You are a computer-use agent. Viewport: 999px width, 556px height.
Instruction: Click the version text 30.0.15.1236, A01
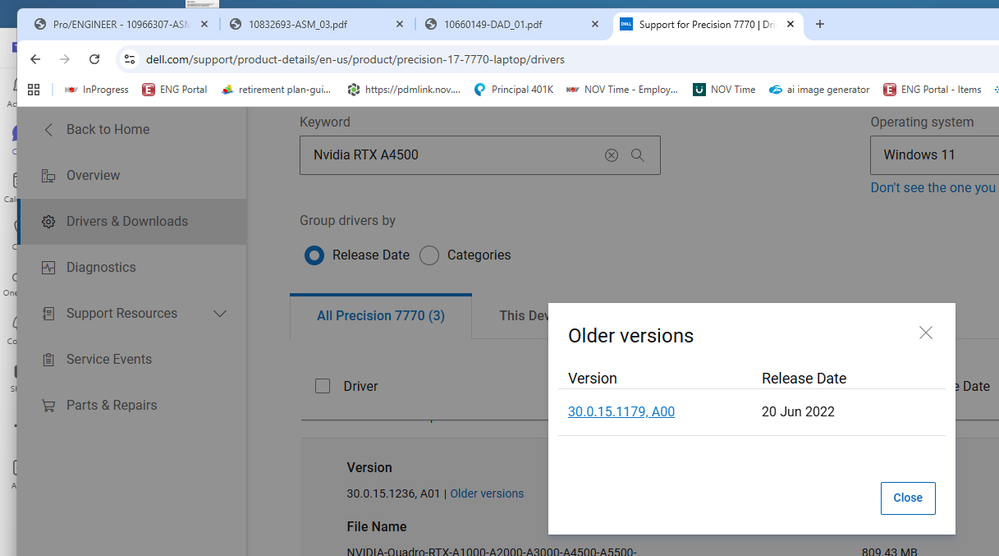click(393, 494)
